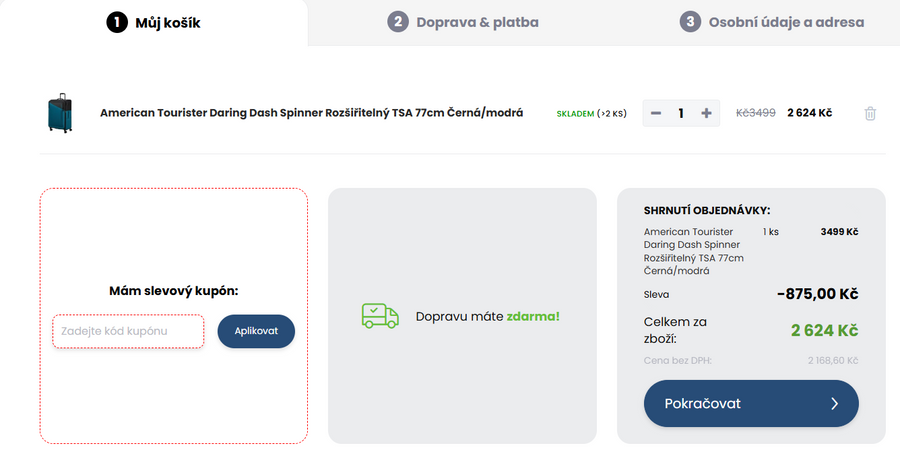Click the Pokračovat button label
This screenshot has height=456, width=900.
703,404
